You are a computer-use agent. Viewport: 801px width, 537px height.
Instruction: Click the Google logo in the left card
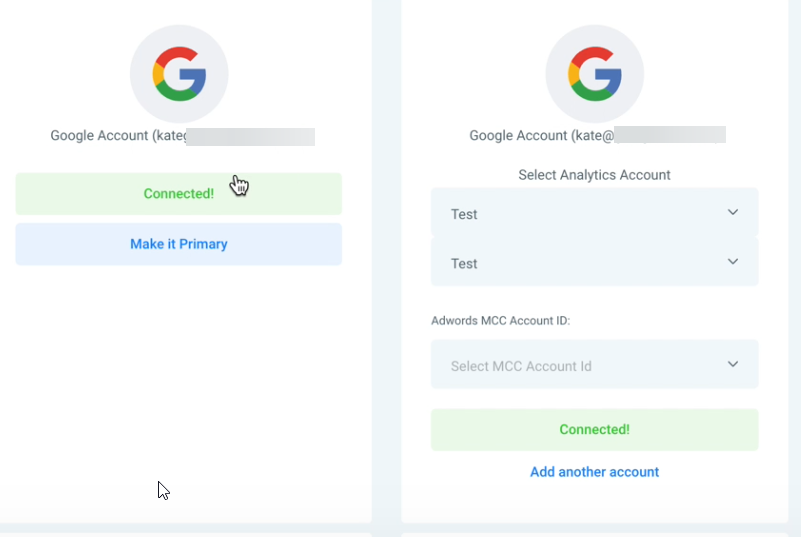179,74
